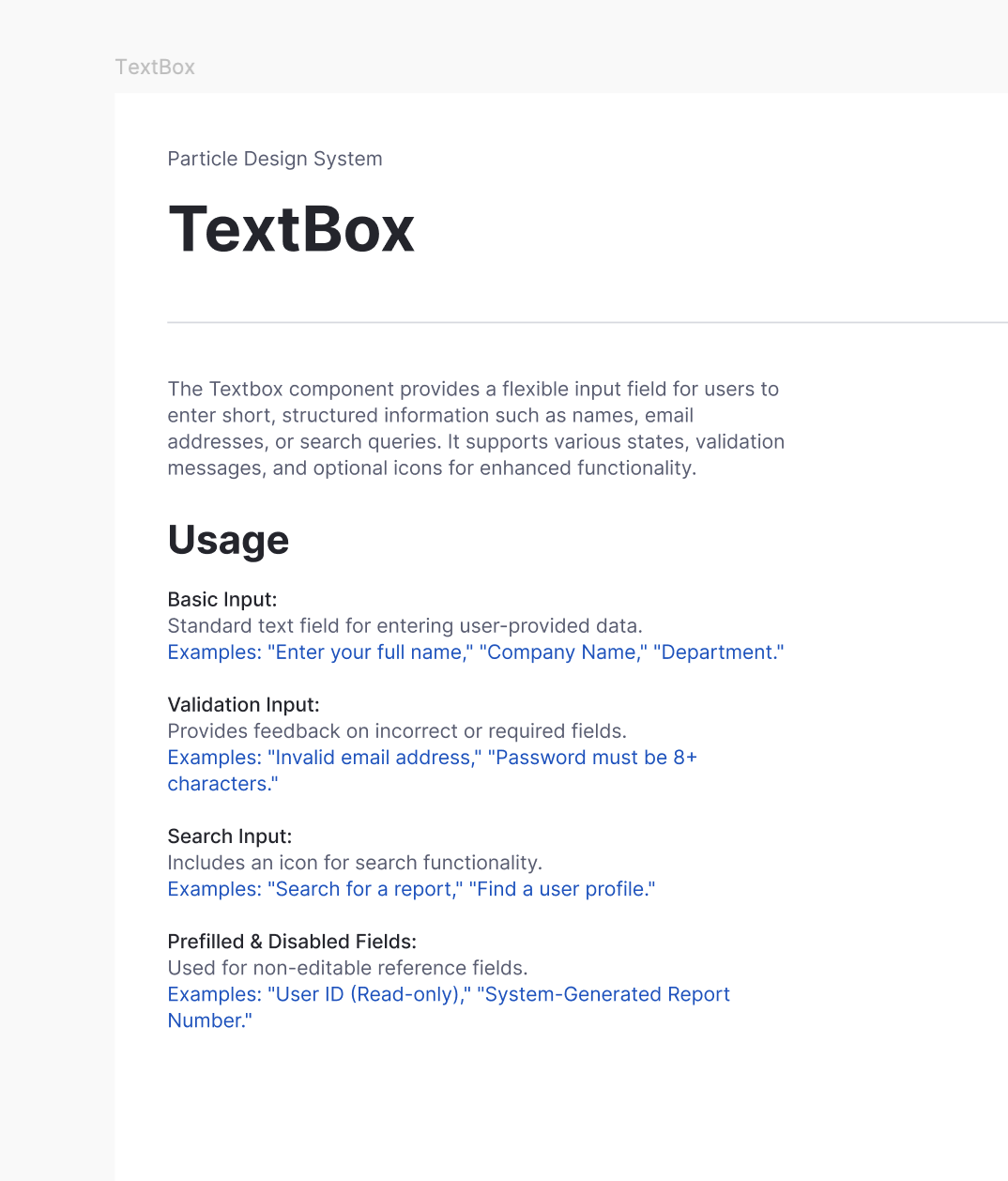Viewport: 1008px width, 1181px height.
Task: Click "Provides feedback on incorrect or required fields."
Action: [x=397, y=730]
